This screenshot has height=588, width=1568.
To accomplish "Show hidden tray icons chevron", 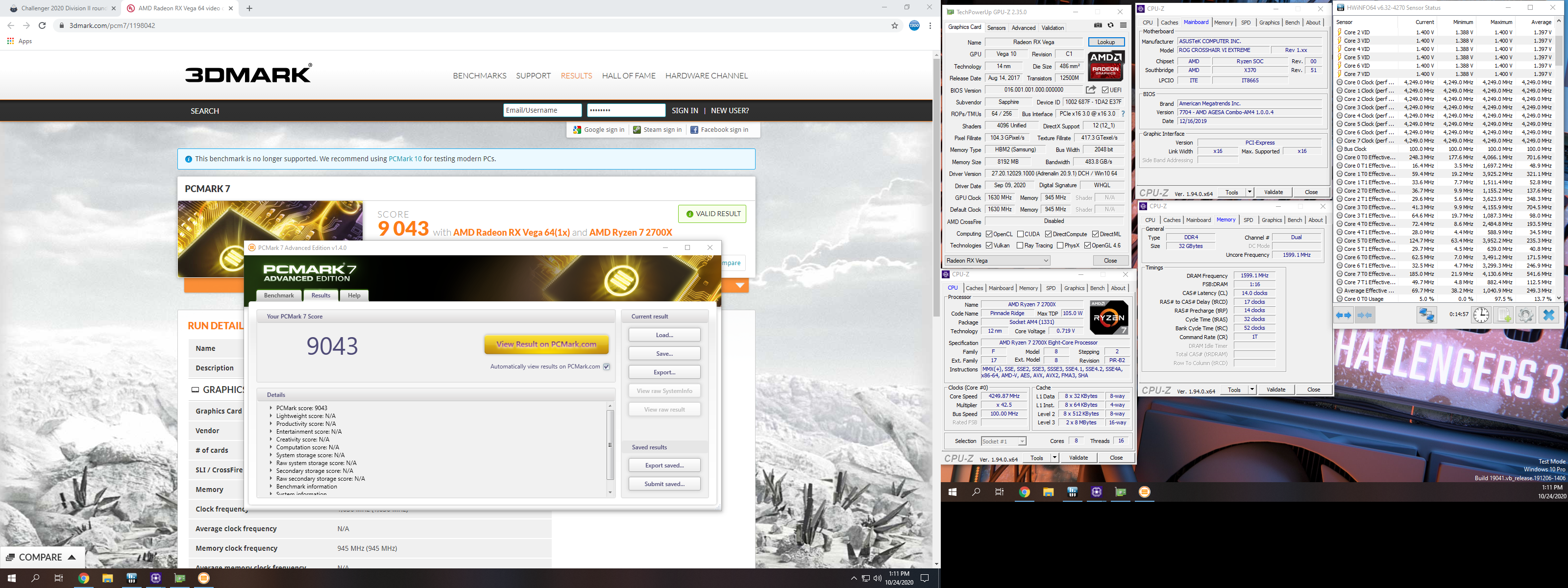I will (854, 578).
